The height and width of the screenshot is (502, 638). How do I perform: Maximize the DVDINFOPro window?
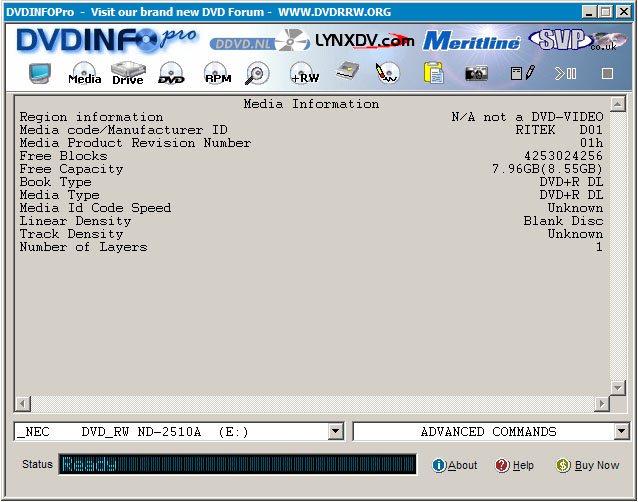[605, 12]
